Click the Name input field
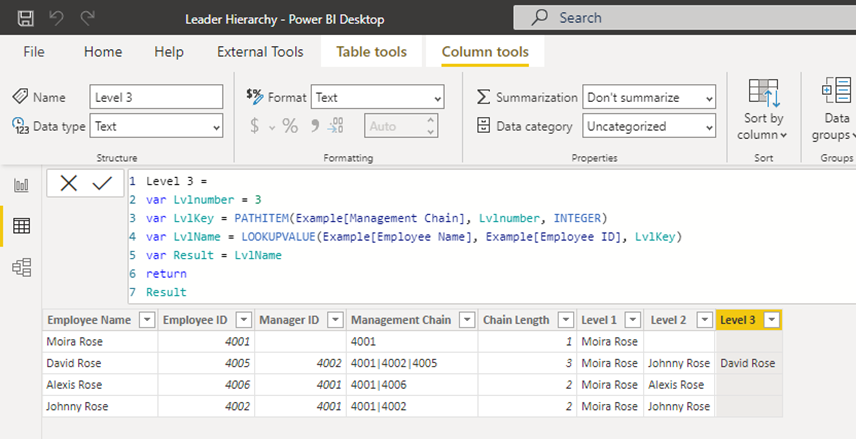The height and width of the screenshot is (439, 856). (x=156, y=97)
